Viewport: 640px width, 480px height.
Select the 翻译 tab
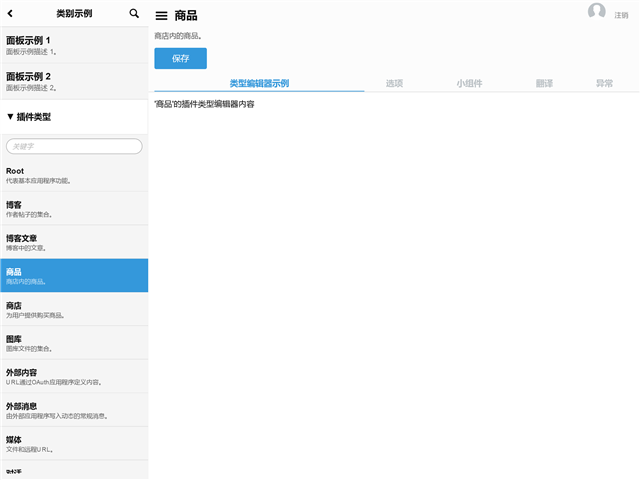point(544,84)
